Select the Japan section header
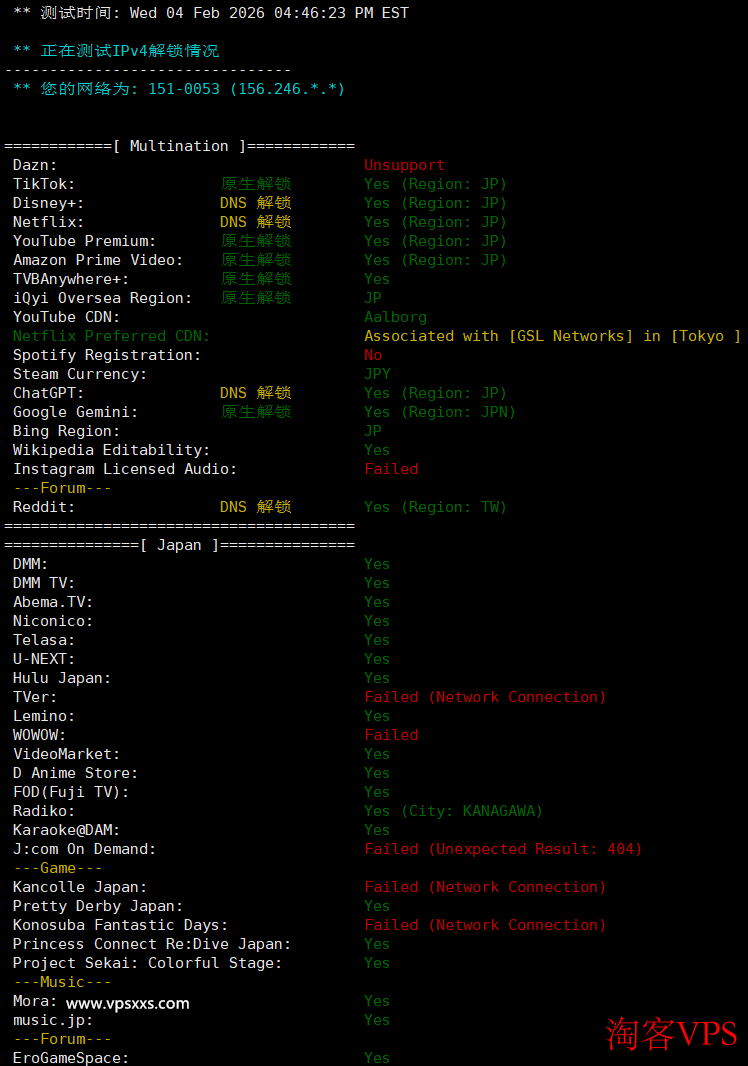Screen dimensions: 748x1066 tap(179, 545)
